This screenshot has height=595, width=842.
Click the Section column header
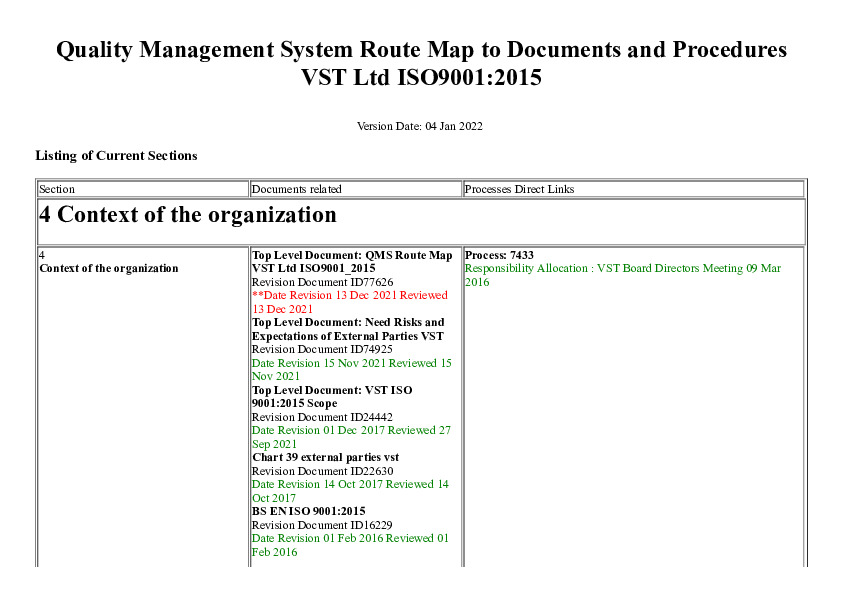click(57, 189)
